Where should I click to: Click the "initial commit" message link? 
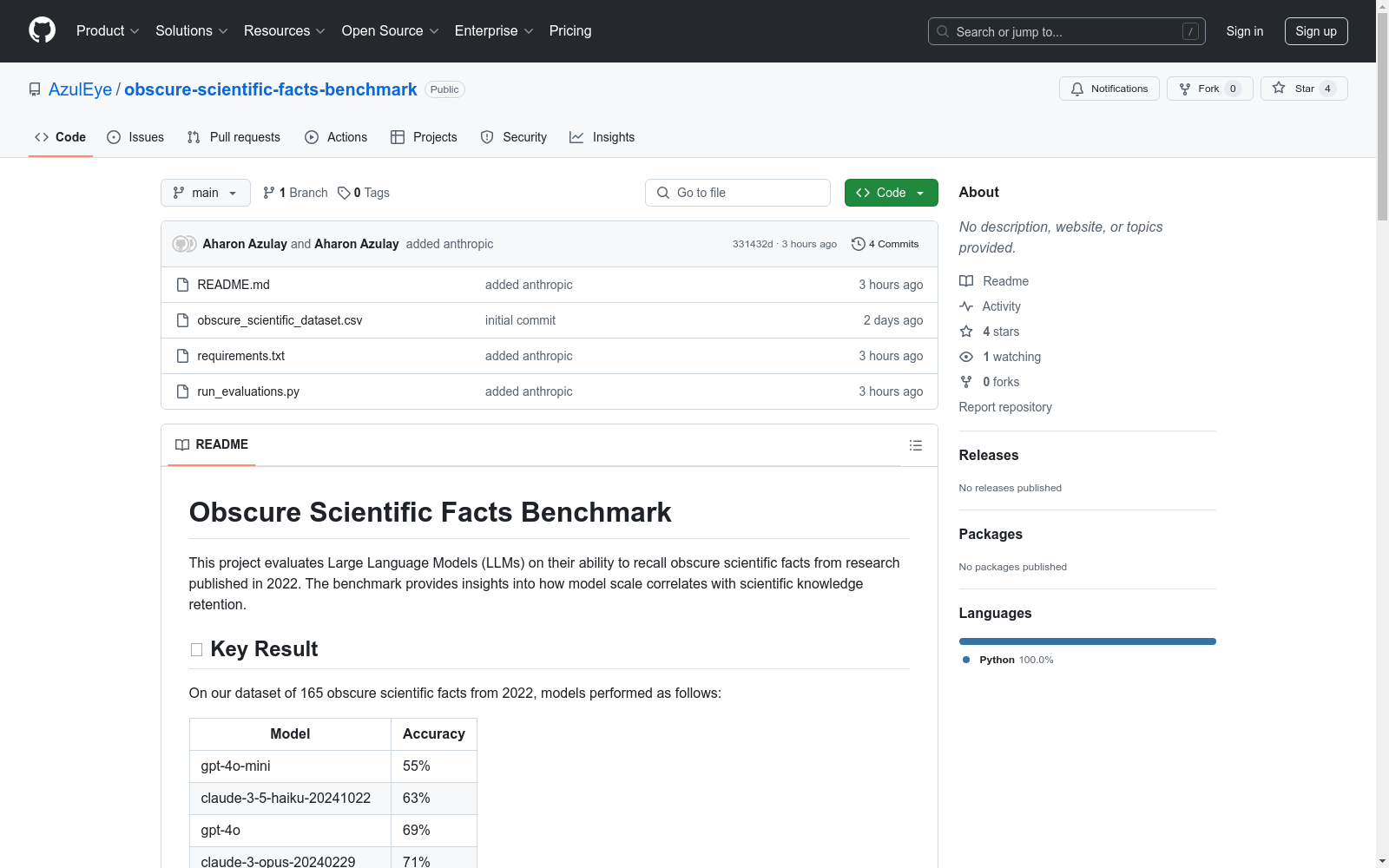(520, 320)
